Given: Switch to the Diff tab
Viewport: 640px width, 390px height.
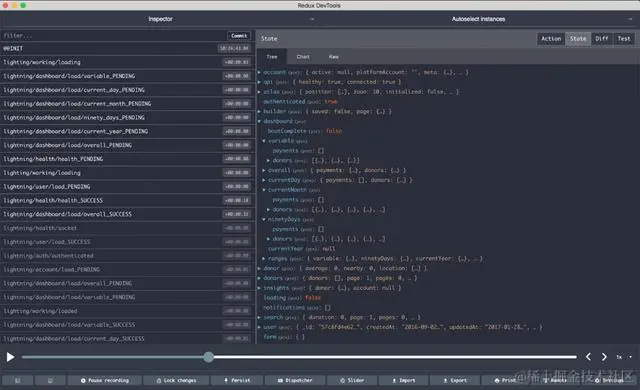Looking at the screenshot, I should pos(602,39).
